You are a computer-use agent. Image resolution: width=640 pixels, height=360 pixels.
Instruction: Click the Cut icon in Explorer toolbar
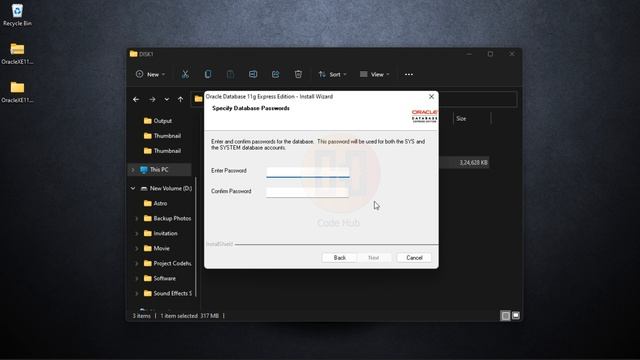[185, 74]
